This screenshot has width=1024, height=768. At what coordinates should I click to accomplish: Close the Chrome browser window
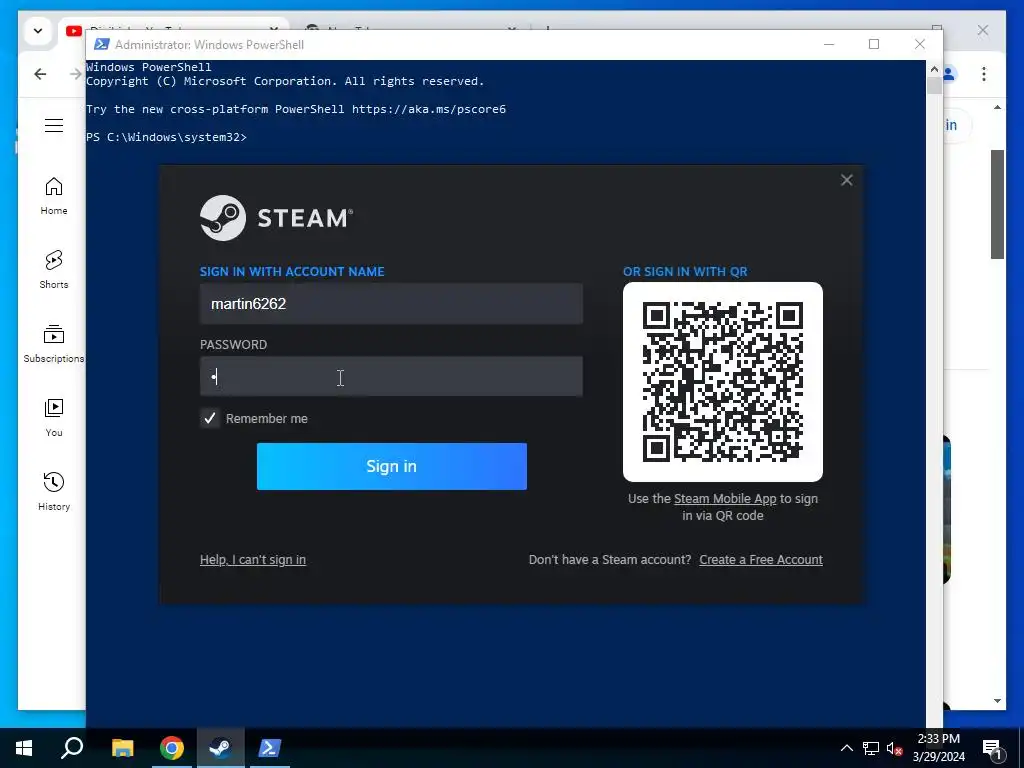pos(983,30)
